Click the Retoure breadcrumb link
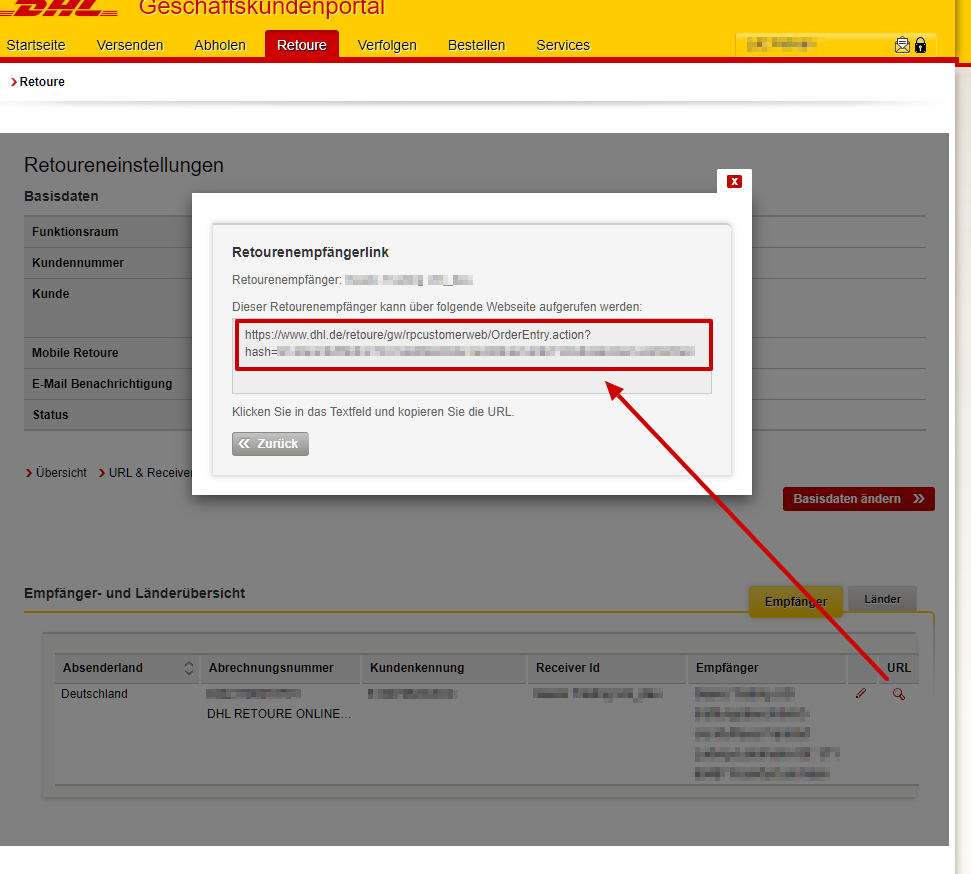This screenshot has width=971, height=874. click(x=42, y=82)
